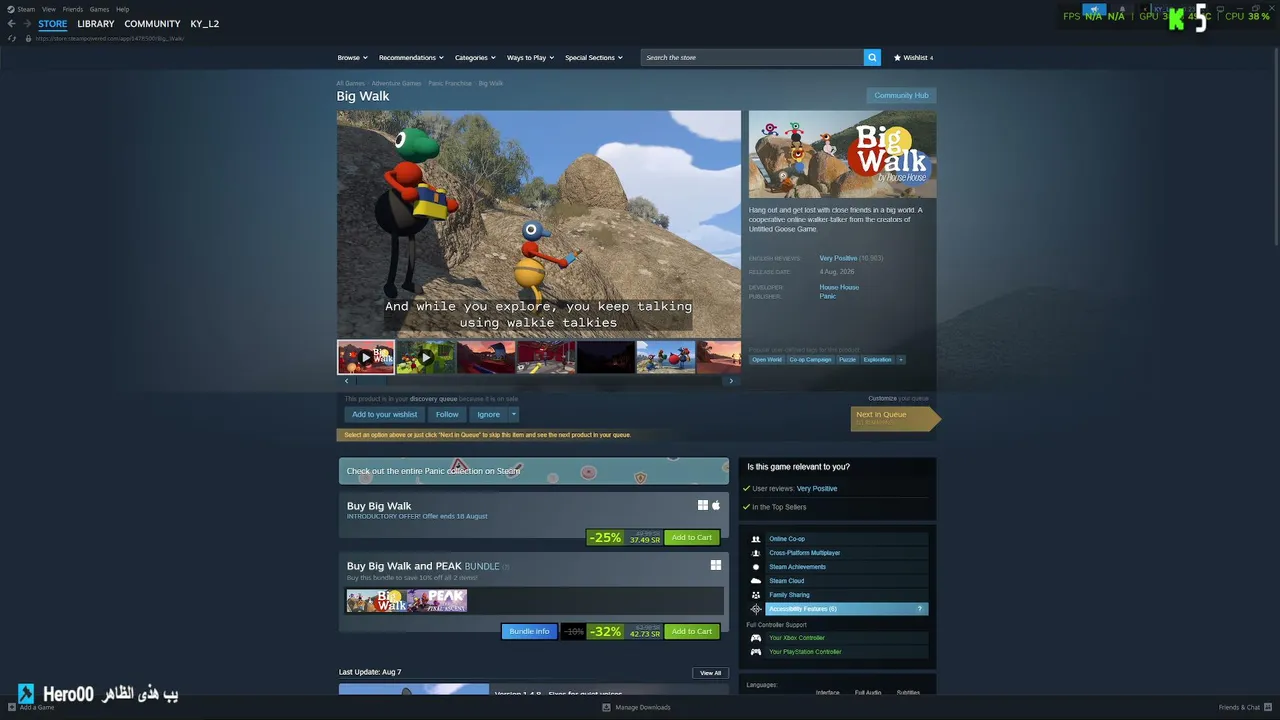Click the Xbox controller icon
Image resolution: width=1280 pixels, height=720 pixels.
click(x=756, y=638)
